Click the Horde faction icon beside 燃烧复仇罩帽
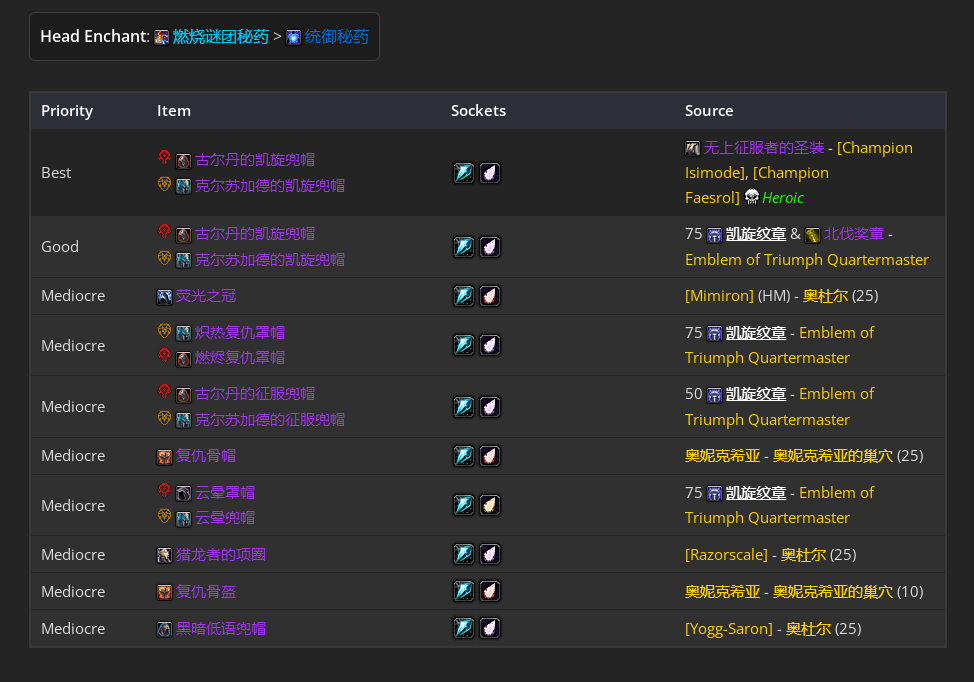 (165, 356)
